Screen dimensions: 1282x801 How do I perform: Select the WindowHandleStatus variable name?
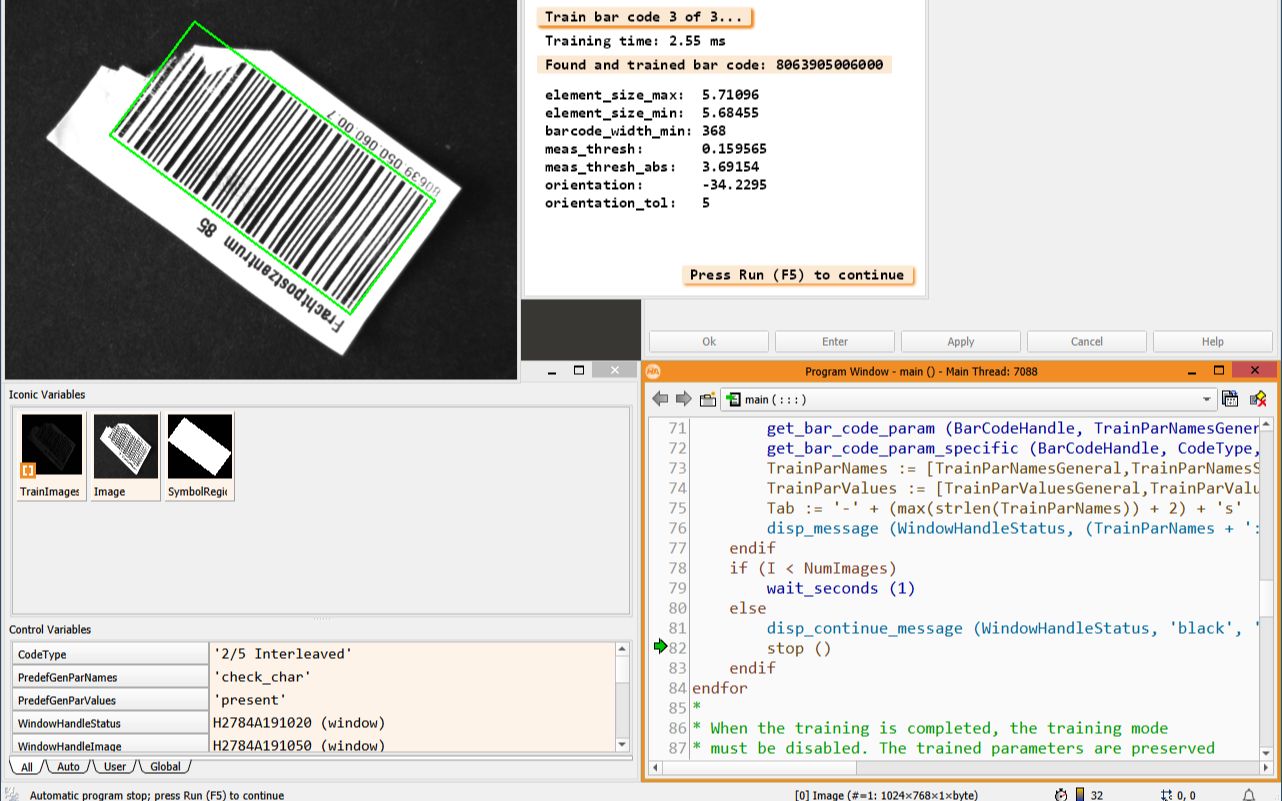pyautogui.click(x=110, y=723)
